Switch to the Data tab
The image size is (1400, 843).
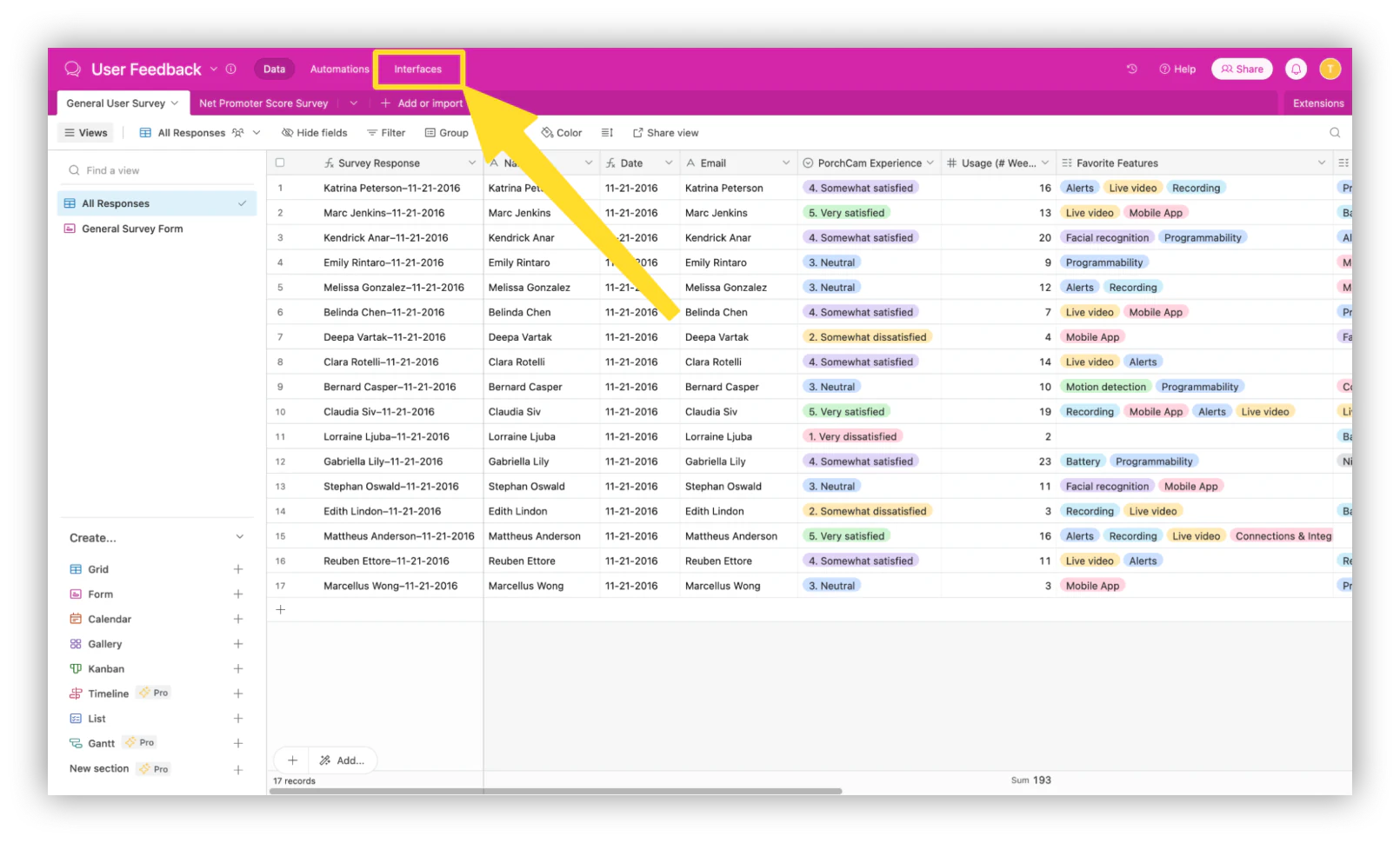pos(274,69)
